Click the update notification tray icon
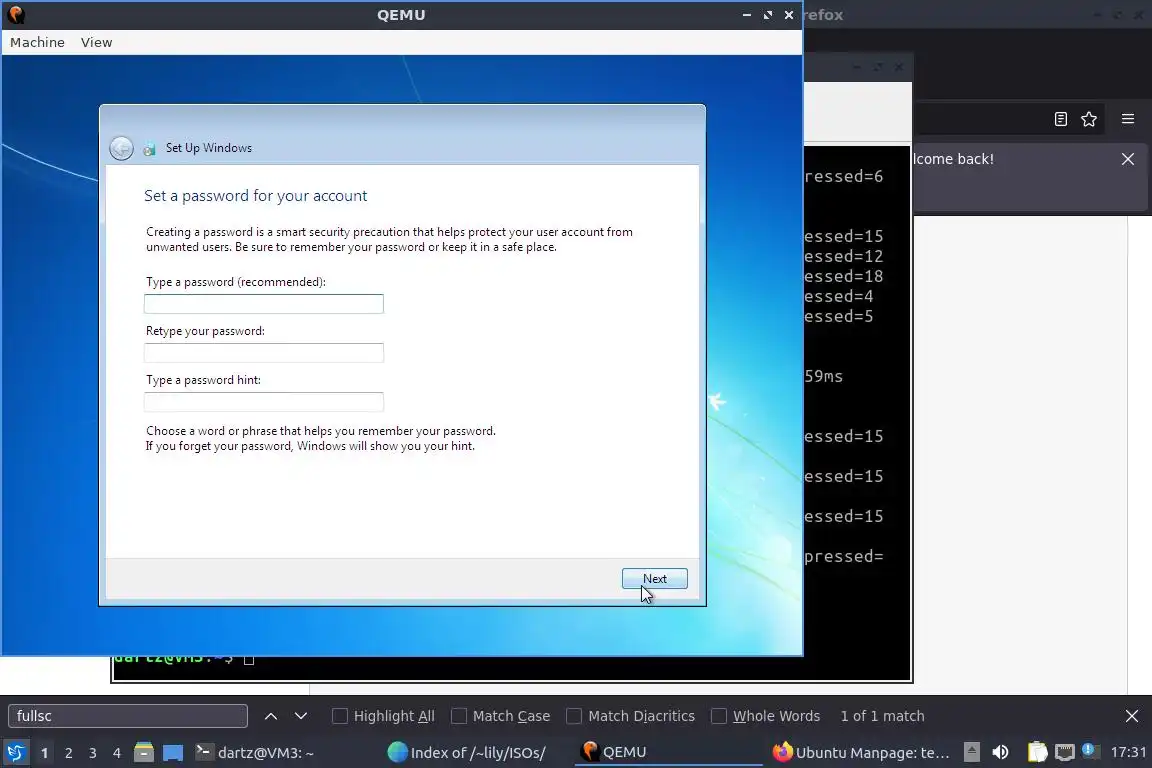 [1090, 751]
